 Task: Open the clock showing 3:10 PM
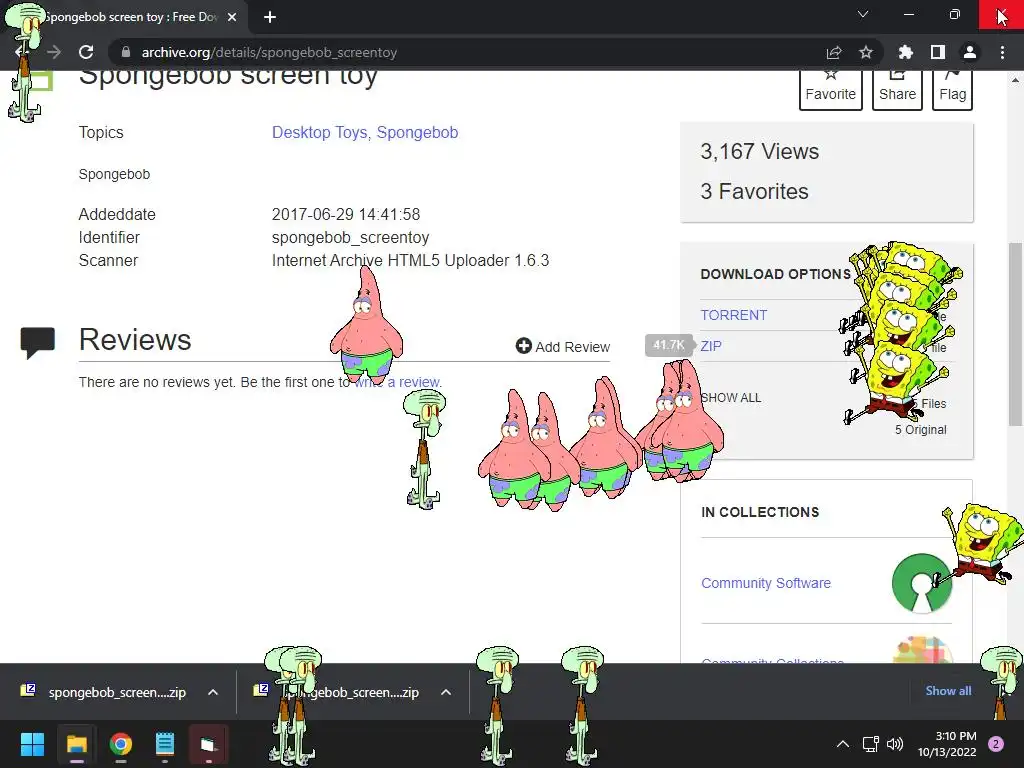[x=947, y=744]
